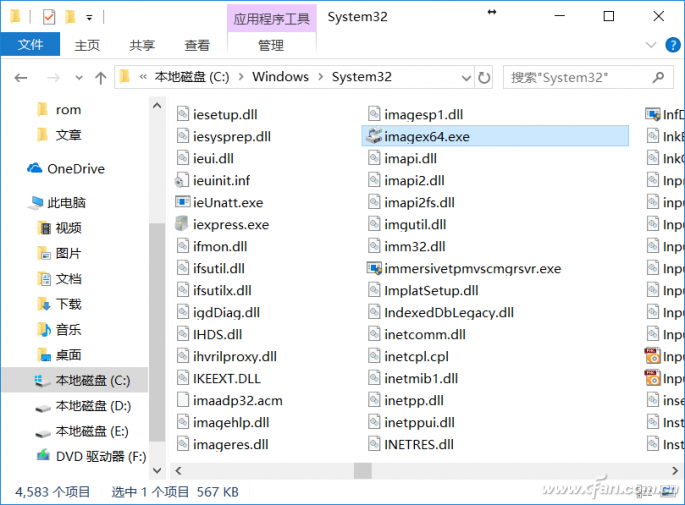
Task: Expand the address bar history dropdown
Action: coord(466,78)
